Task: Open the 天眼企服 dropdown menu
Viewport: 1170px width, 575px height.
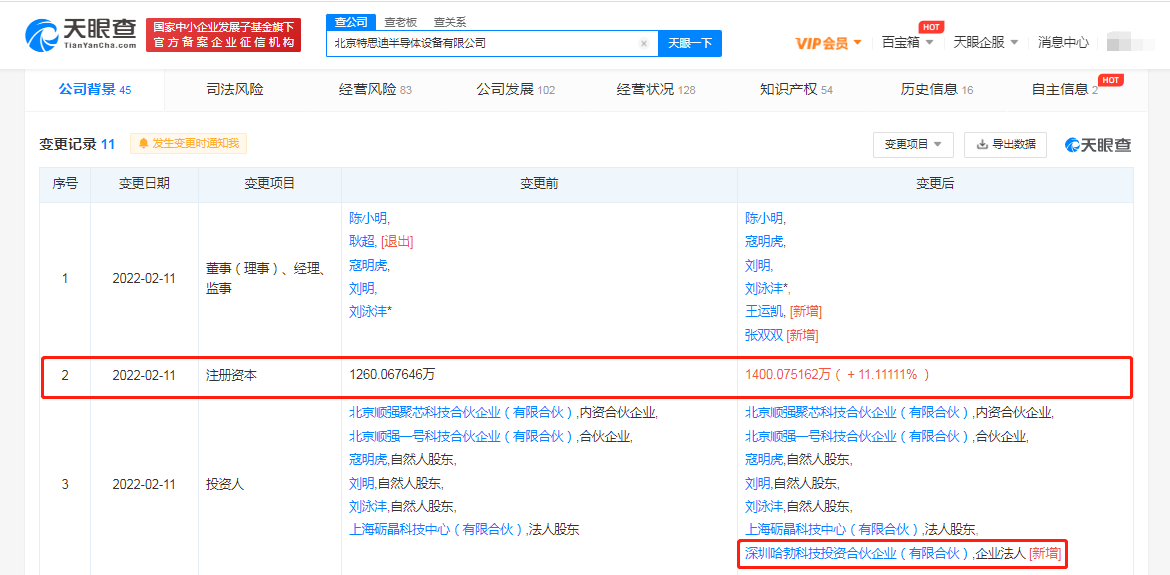Action: pos(985,43)
